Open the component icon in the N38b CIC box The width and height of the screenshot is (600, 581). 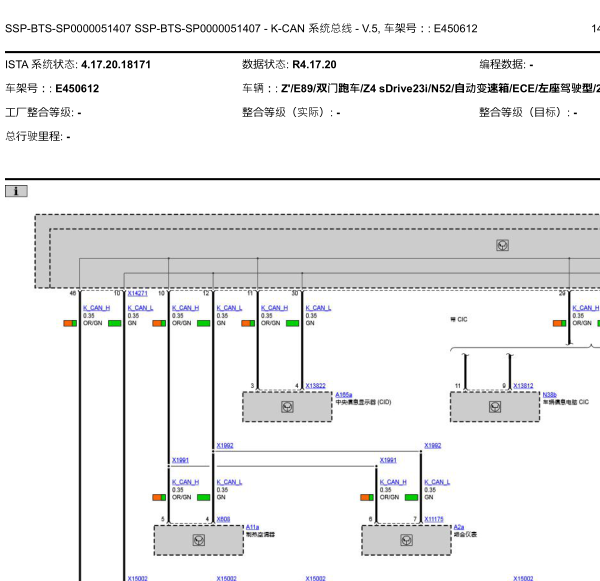coord(495,407)
